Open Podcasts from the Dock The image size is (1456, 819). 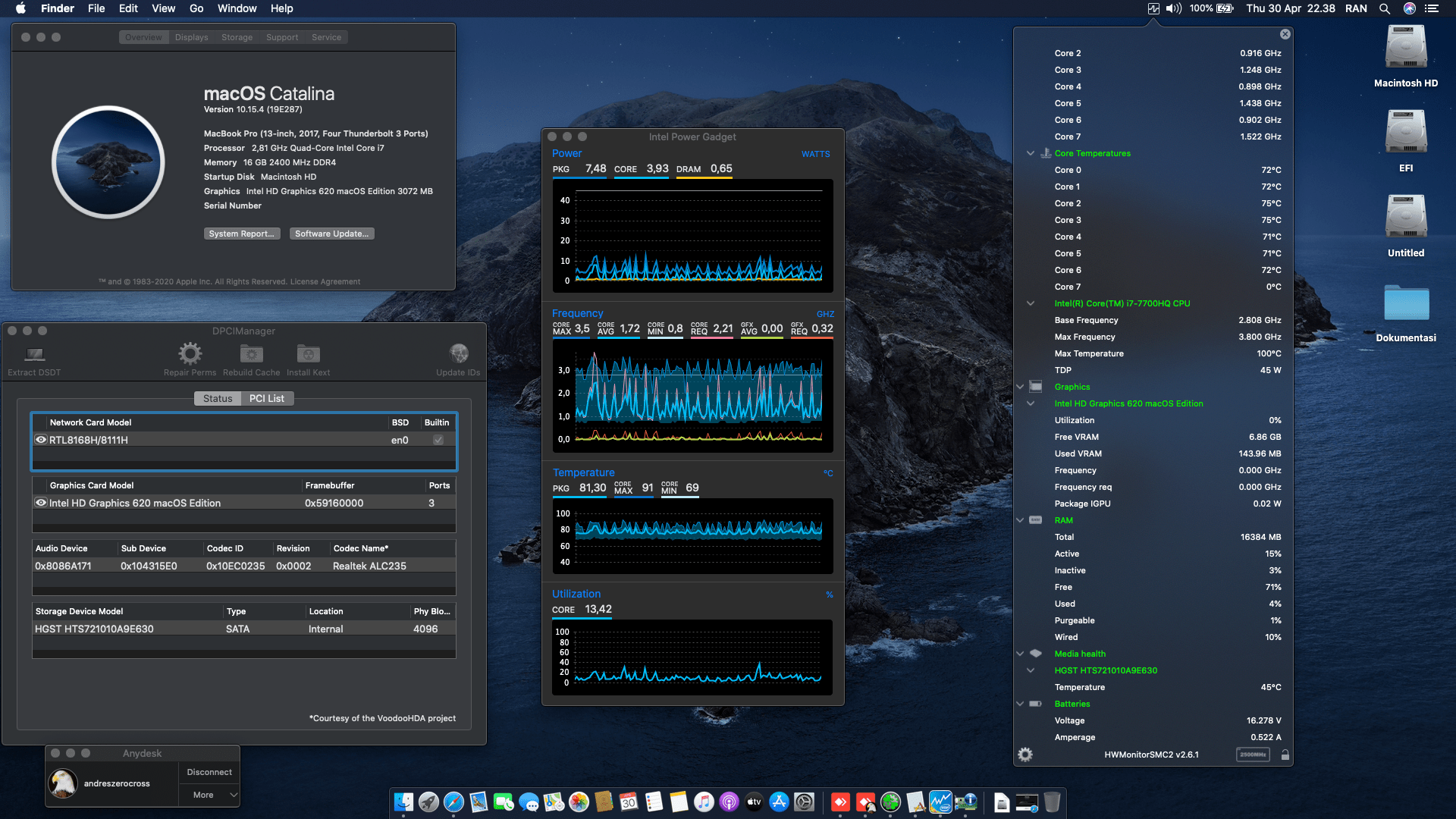click(x=729, y=802)
